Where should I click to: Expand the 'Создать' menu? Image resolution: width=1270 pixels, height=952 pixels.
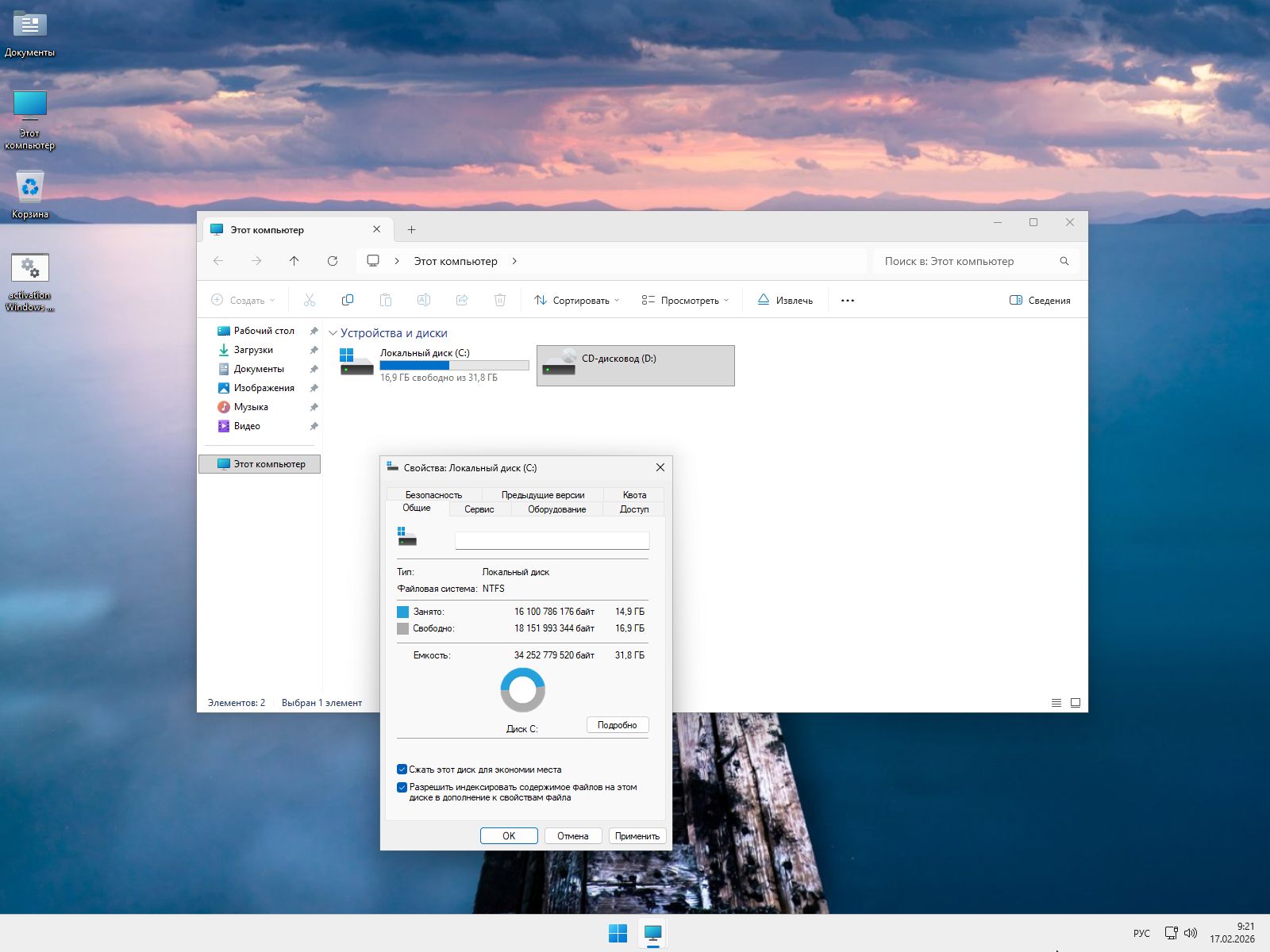[x=242, y=300]
